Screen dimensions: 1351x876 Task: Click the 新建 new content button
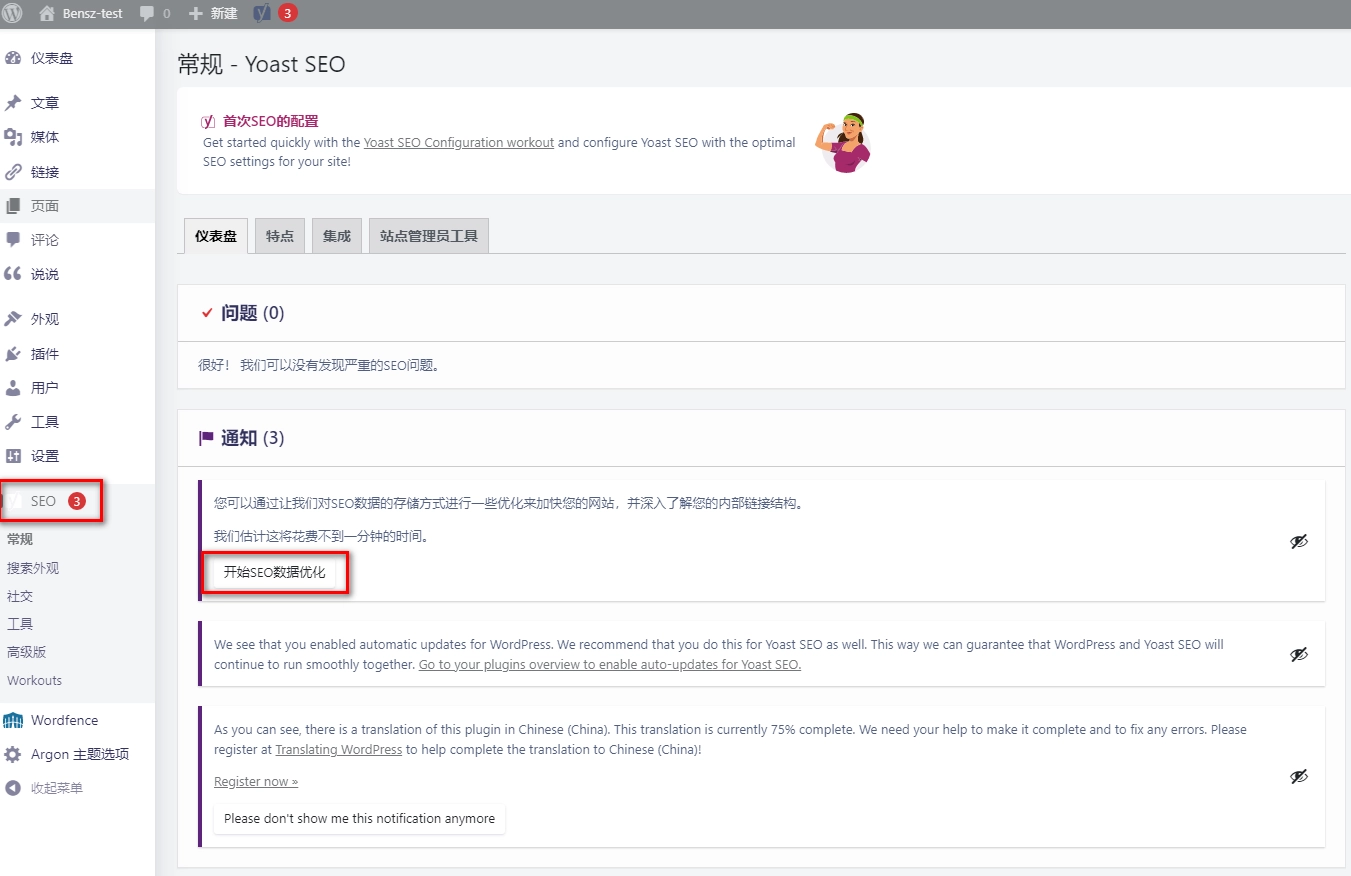tap(213, 14)
